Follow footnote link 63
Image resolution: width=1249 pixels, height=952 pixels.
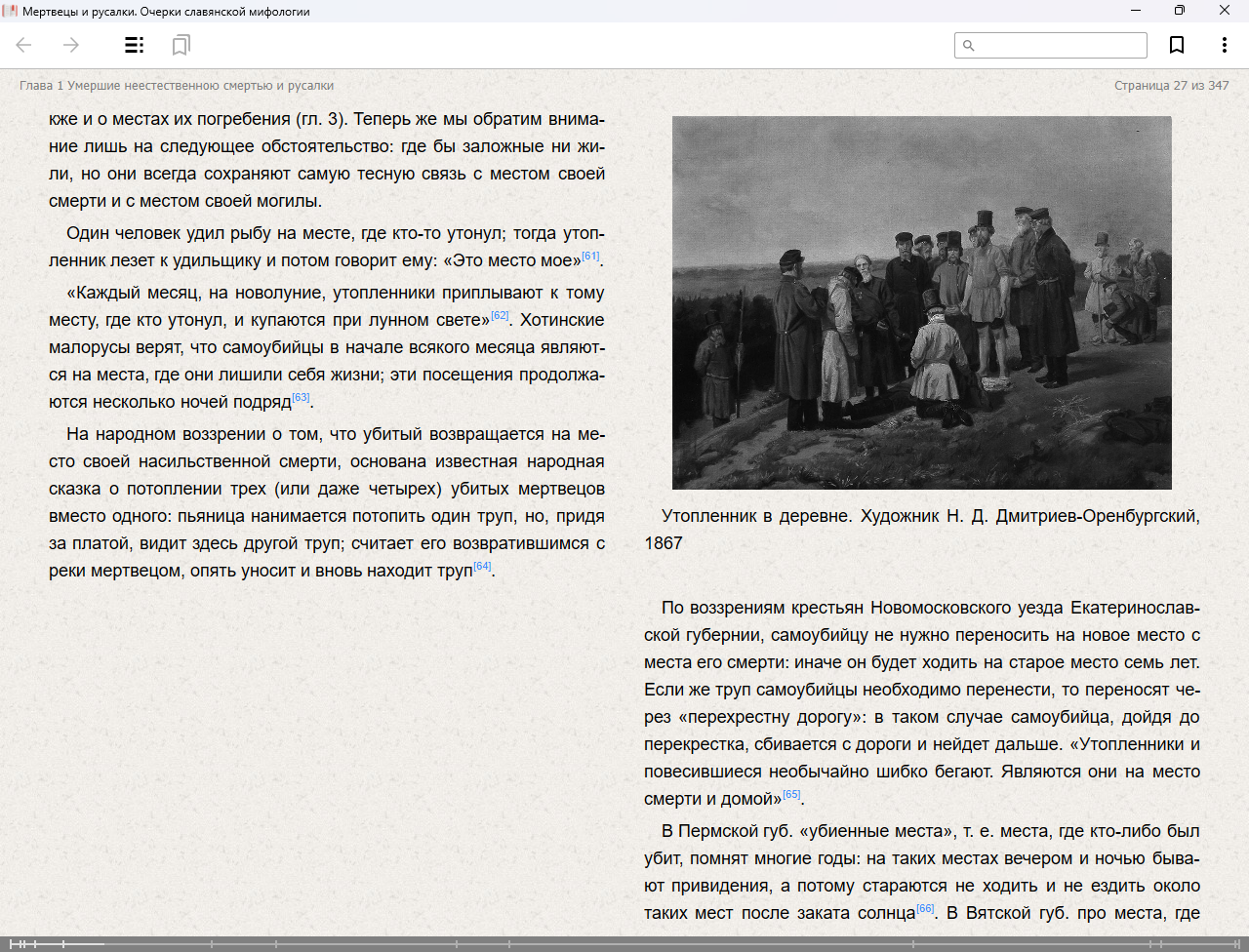(301, 398)
